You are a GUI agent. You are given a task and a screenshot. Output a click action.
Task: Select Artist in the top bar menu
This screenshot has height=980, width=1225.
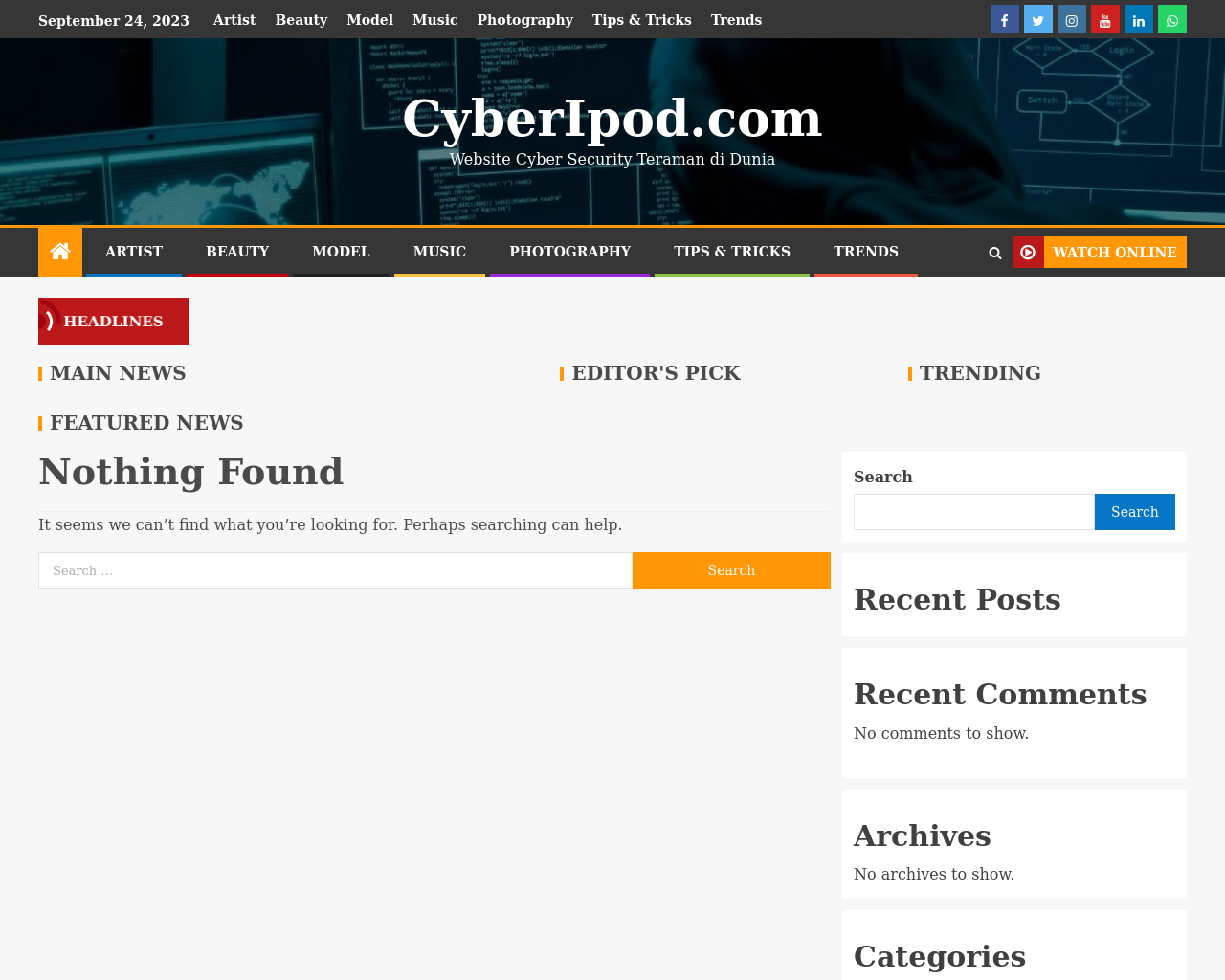[234, 20]
